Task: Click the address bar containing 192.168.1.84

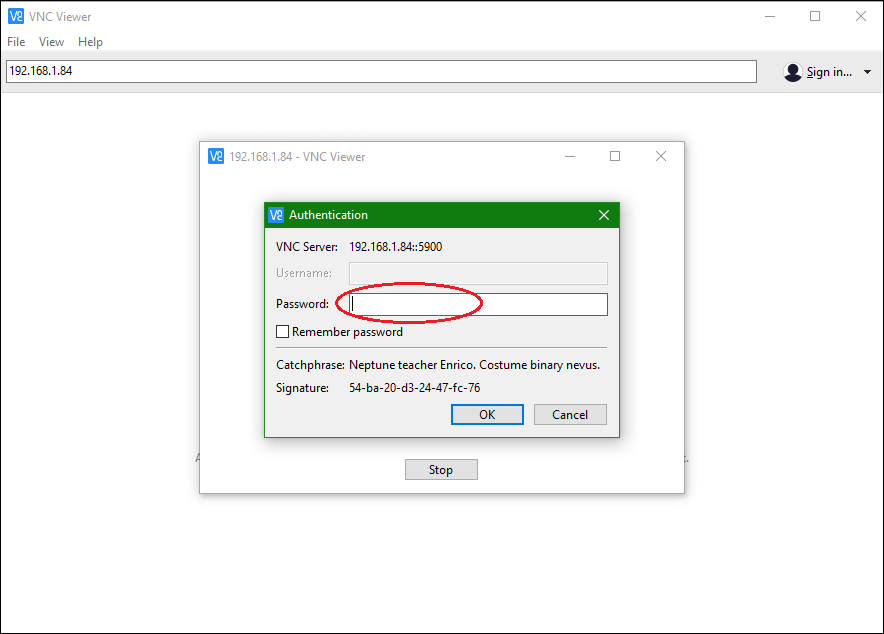Action: [381, 72]
